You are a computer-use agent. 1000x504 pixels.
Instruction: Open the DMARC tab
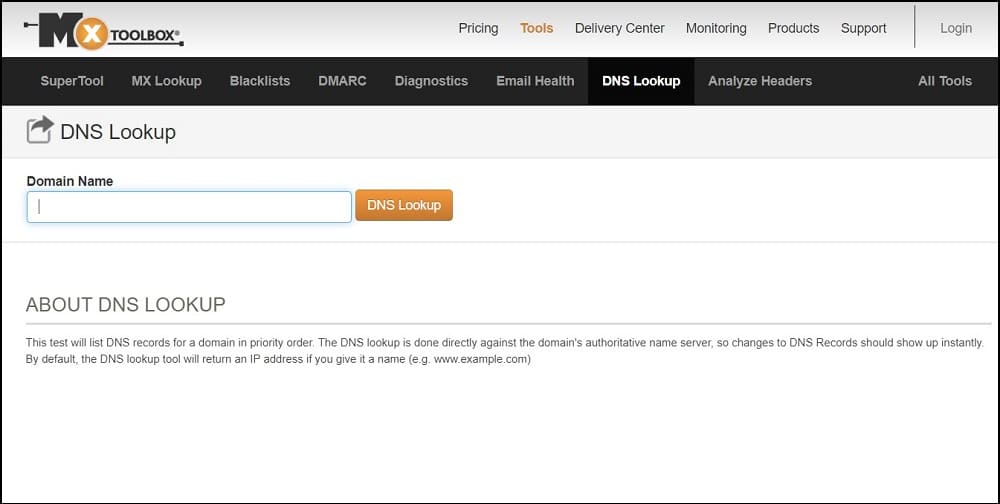click(342, 81)
